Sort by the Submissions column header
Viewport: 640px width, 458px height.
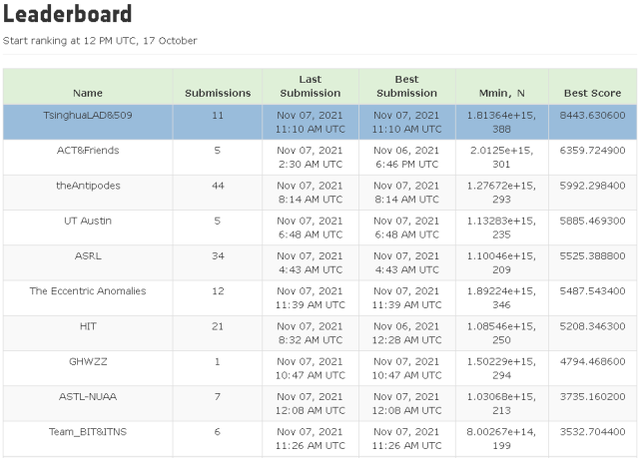click(x=218, y=93)
